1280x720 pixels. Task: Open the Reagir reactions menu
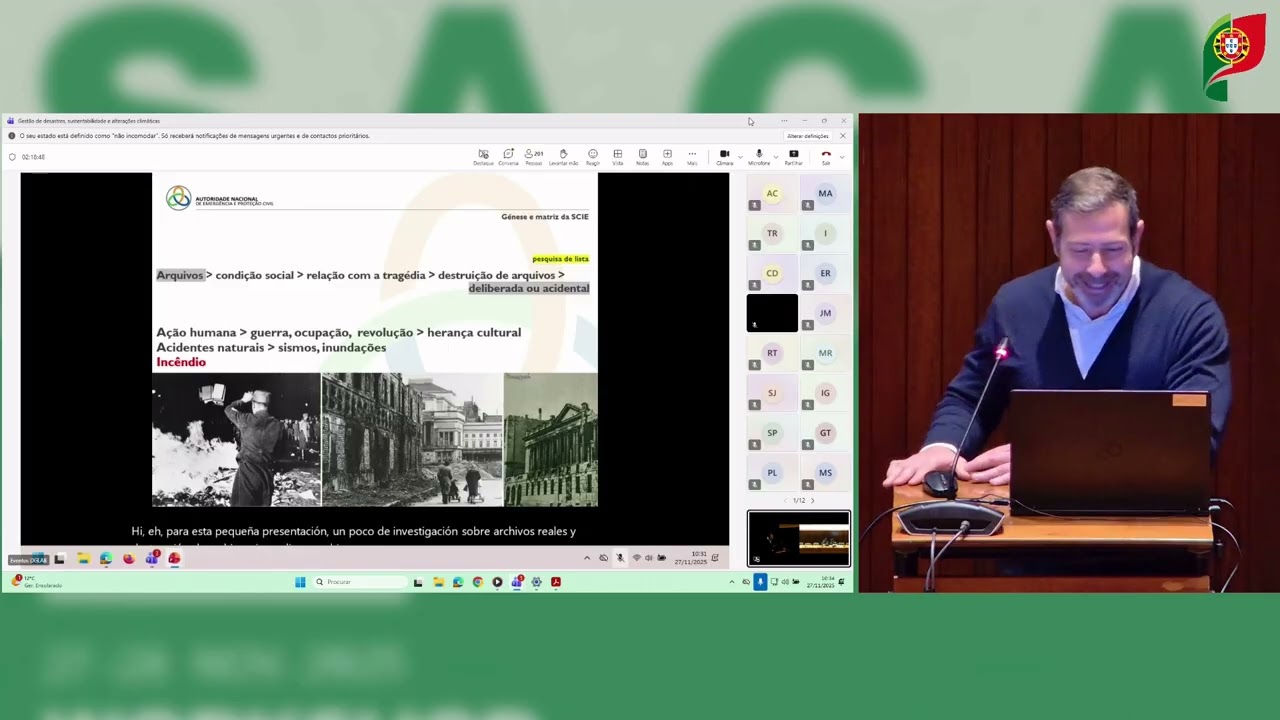(x=593, y=157)
